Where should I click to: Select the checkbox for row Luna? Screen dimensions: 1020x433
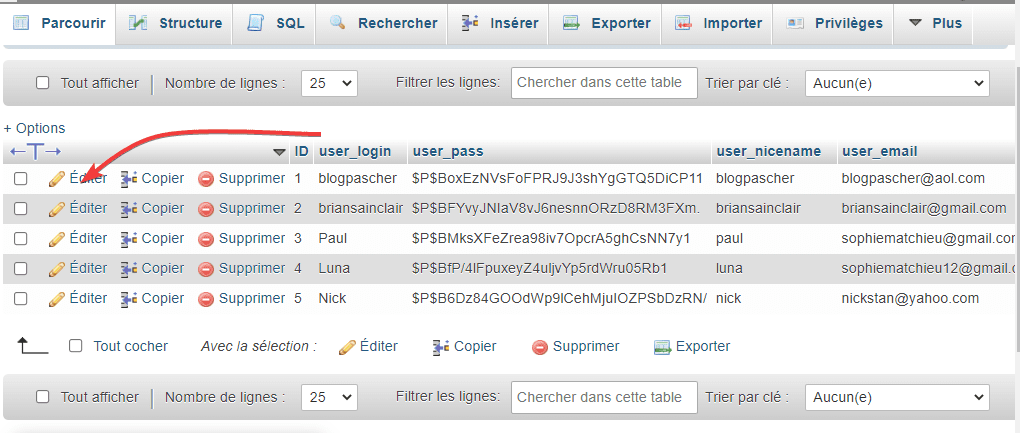click(x=21, y=268)
